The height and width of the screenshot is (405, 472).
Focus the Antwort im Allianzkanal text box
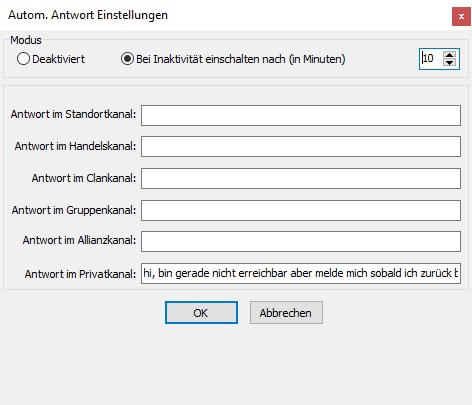(x=301, y=241)
